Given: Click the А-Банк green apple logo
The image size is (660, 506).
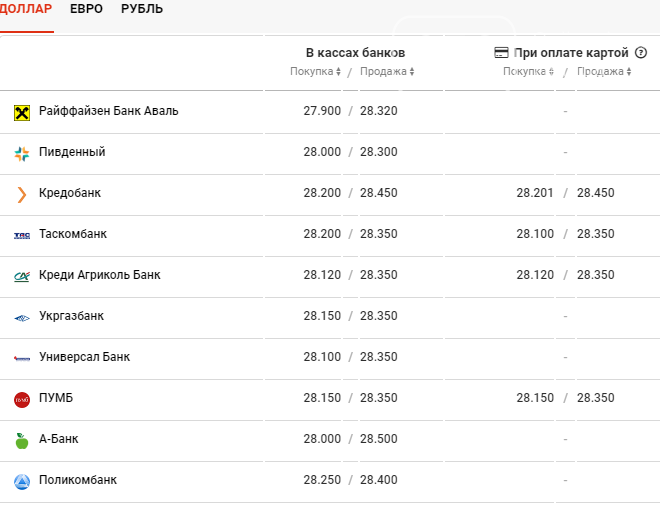Looking at the screenshot, I should coord(22,440).
